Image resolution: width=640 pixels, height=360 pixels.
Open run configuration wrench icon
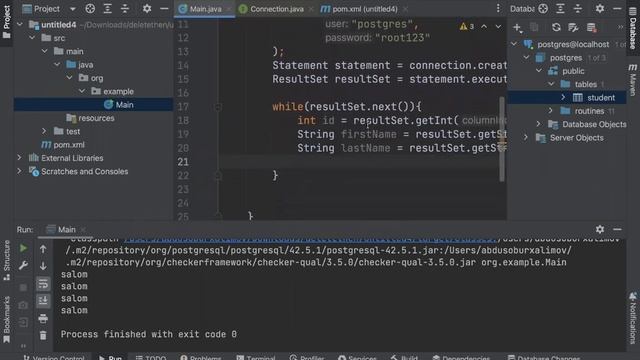(23, 266)
